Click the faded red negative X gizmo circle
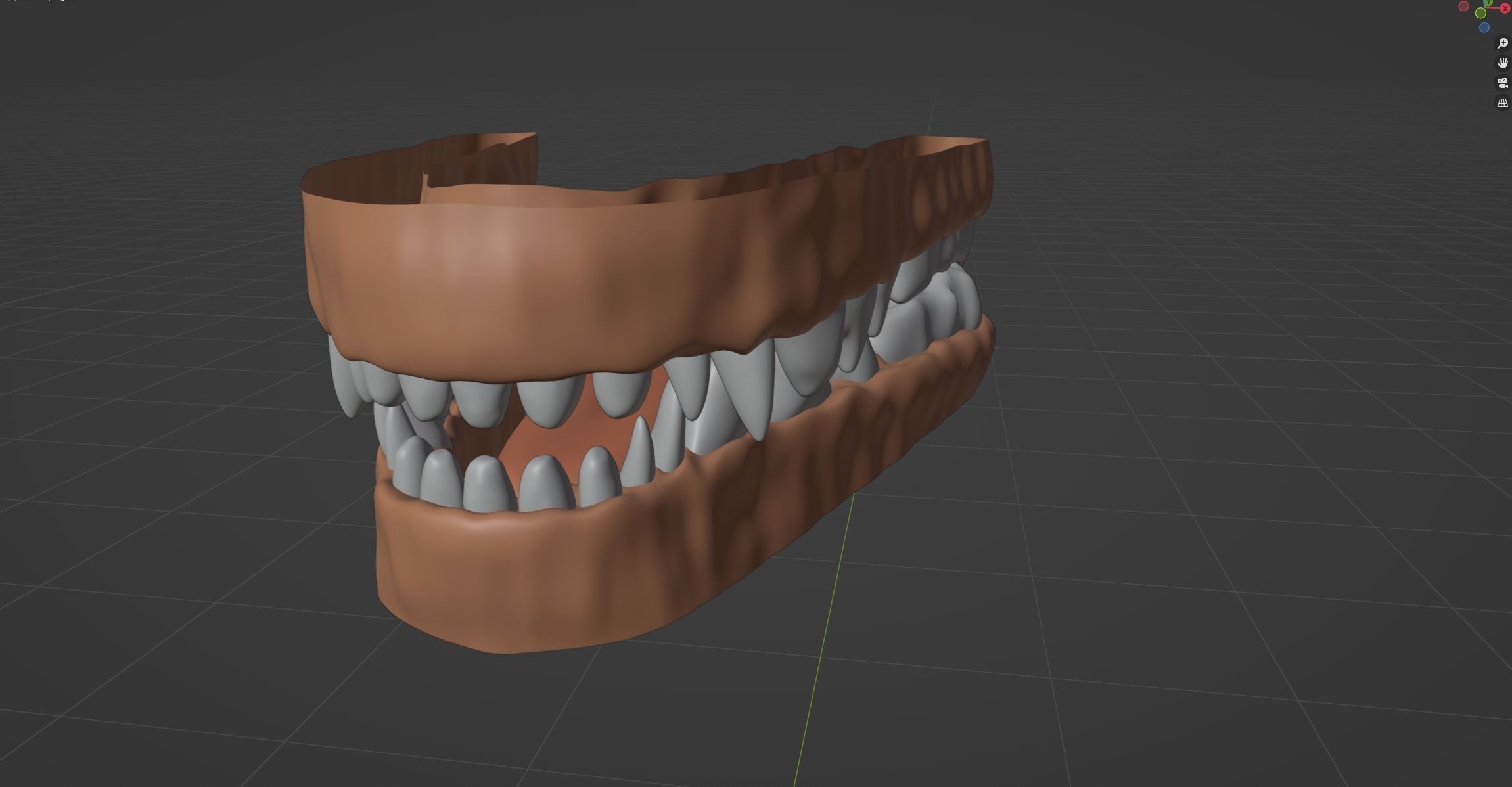The image size is (1512, 787). [x=1463, y=7]
